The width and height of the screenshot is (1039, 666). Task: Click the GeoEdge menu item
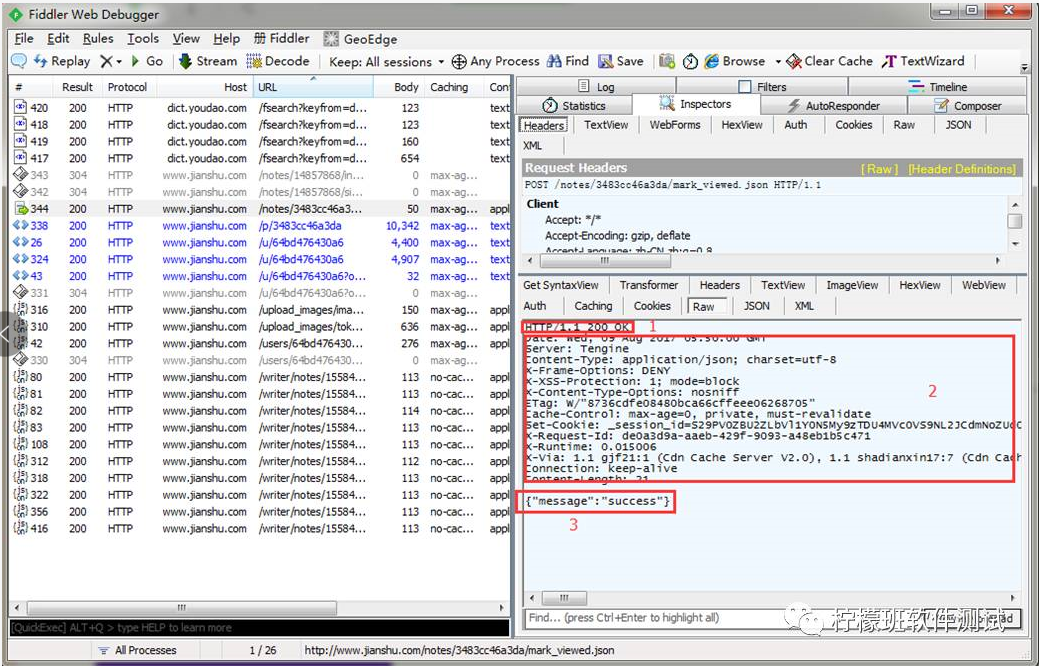(x=360, y=38)
